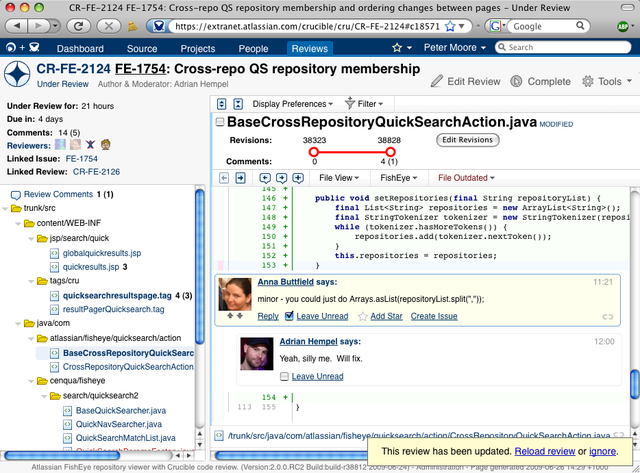The width and height of the screenshot is (640, 473).
Task: Click the Edit Review pencil icon
Action: (438, 82)
